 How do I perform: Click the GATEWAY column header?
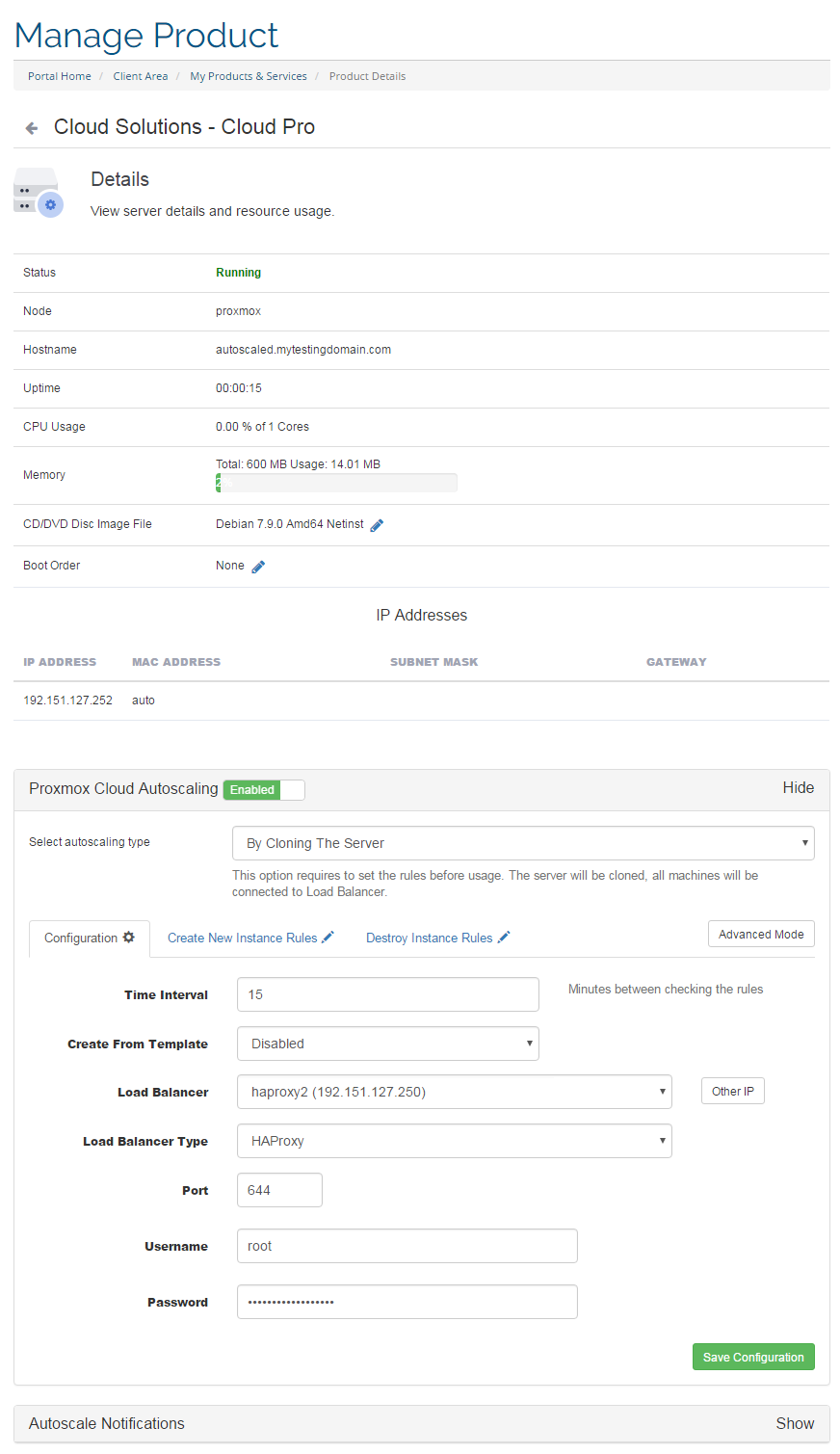click(676, 662)
